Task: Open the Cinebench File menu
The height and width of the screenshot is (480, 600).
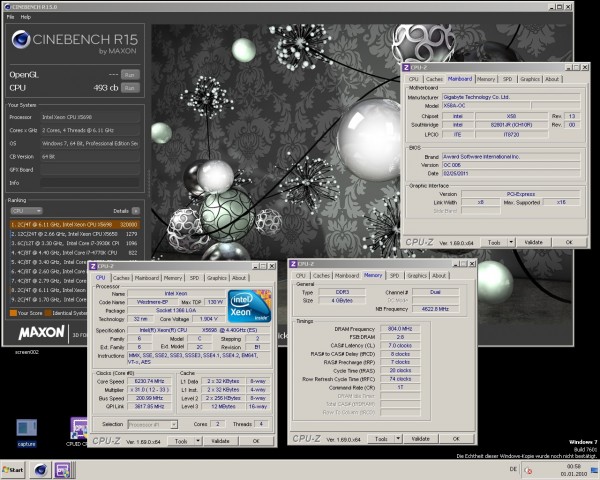Action: point(10,17)
